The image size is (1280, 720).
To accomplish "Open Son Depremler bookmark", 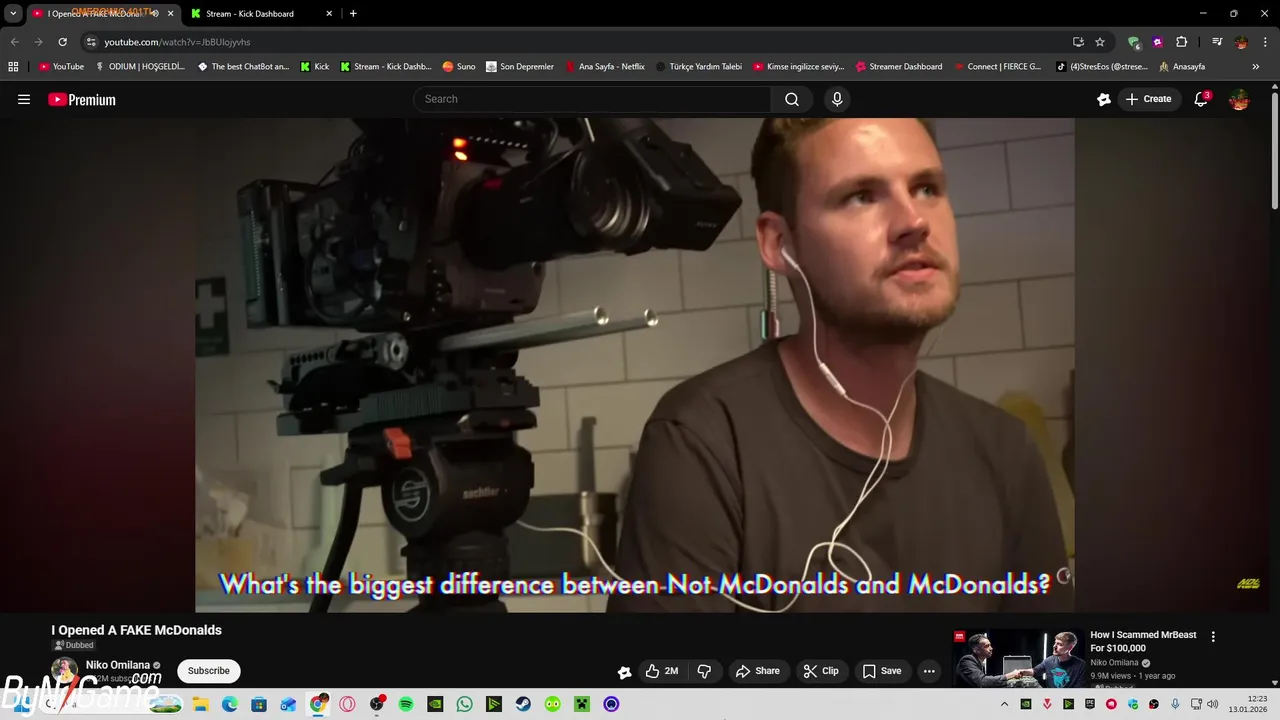I will point(520,67).
